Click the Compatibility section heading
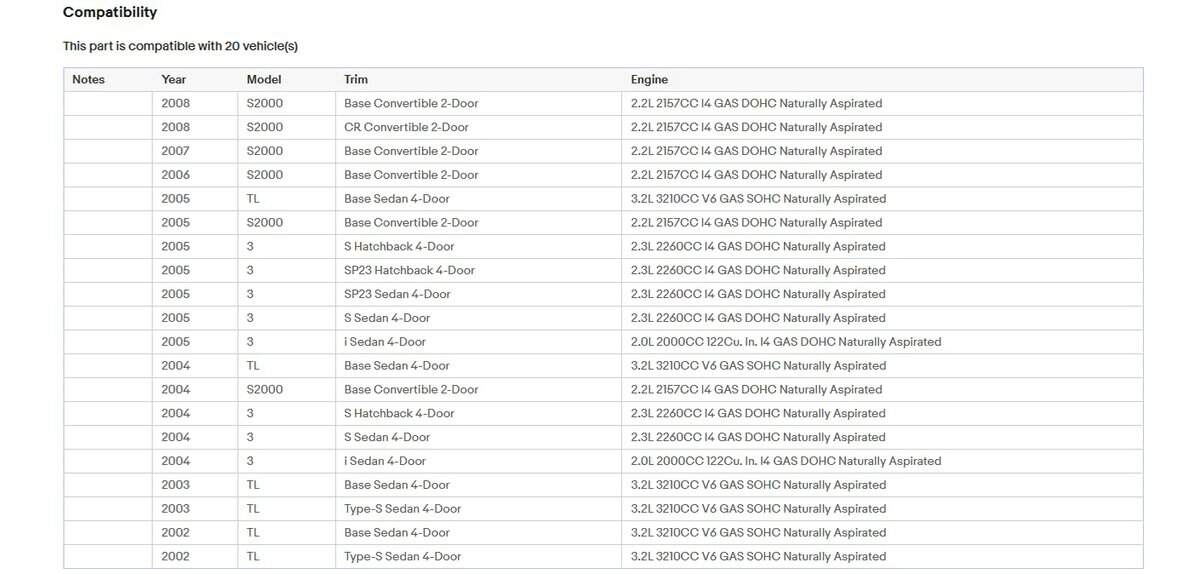The height and width of the screenshot is (574, 1200). [110, 13]
